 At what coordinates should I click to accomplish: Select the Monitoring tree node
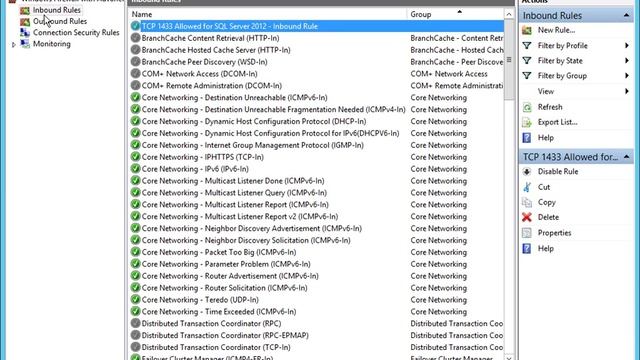click(51, 44)
